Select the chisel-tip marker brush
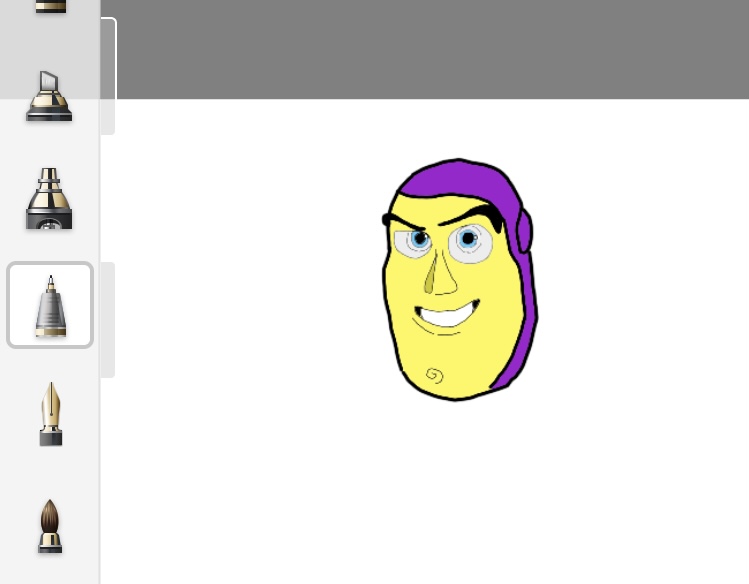Image resolution: width=749 pixels, height=584 pixels. (x=49, y=96)
